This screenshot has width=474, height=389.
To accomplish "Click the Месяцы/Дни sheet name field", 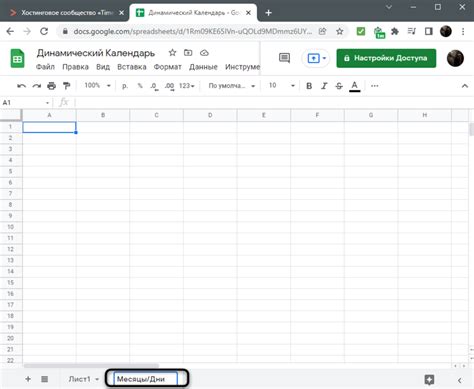I will pos(146,379).
